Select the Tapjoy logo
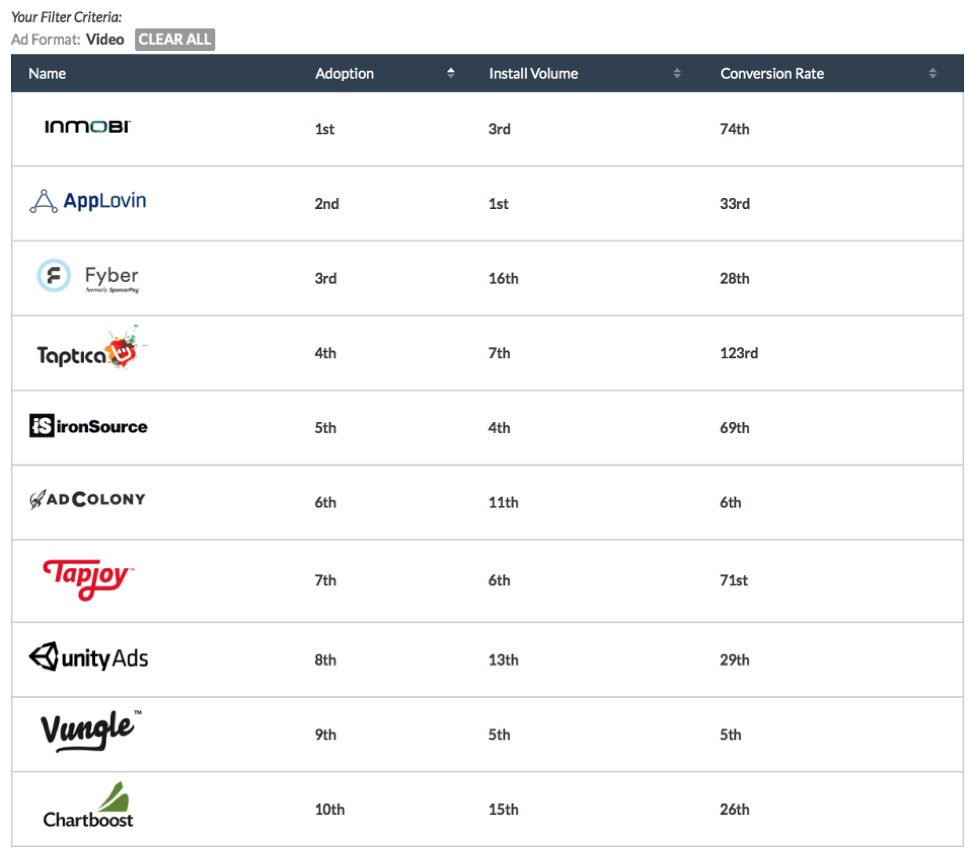Viewport: 975px width, 859px height. click(87, 579)
